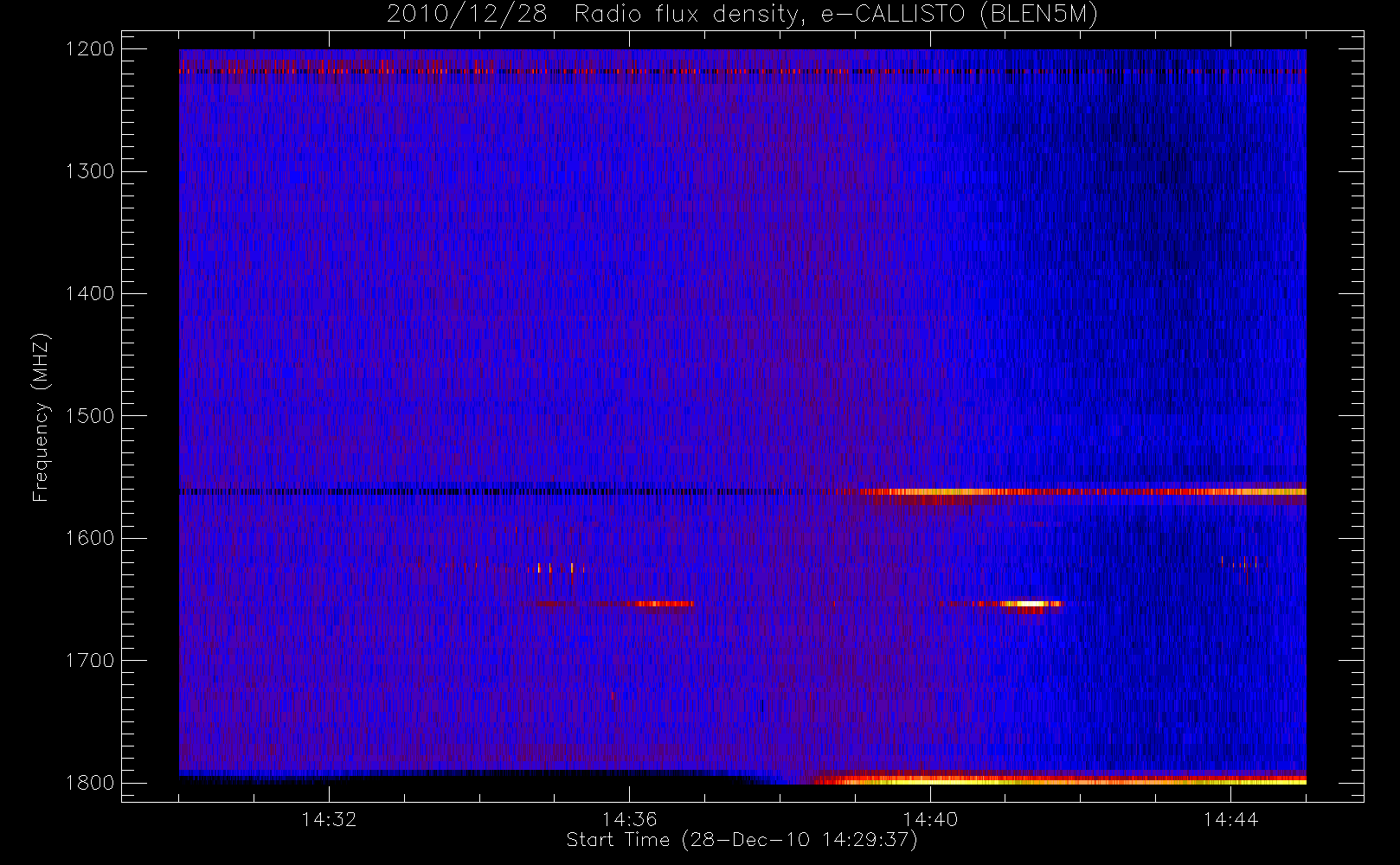This screenshot has height=865, width=1400.
Task: Click the bright white burst near 1650 MHz at 14:41
Action: (1031, 604)
